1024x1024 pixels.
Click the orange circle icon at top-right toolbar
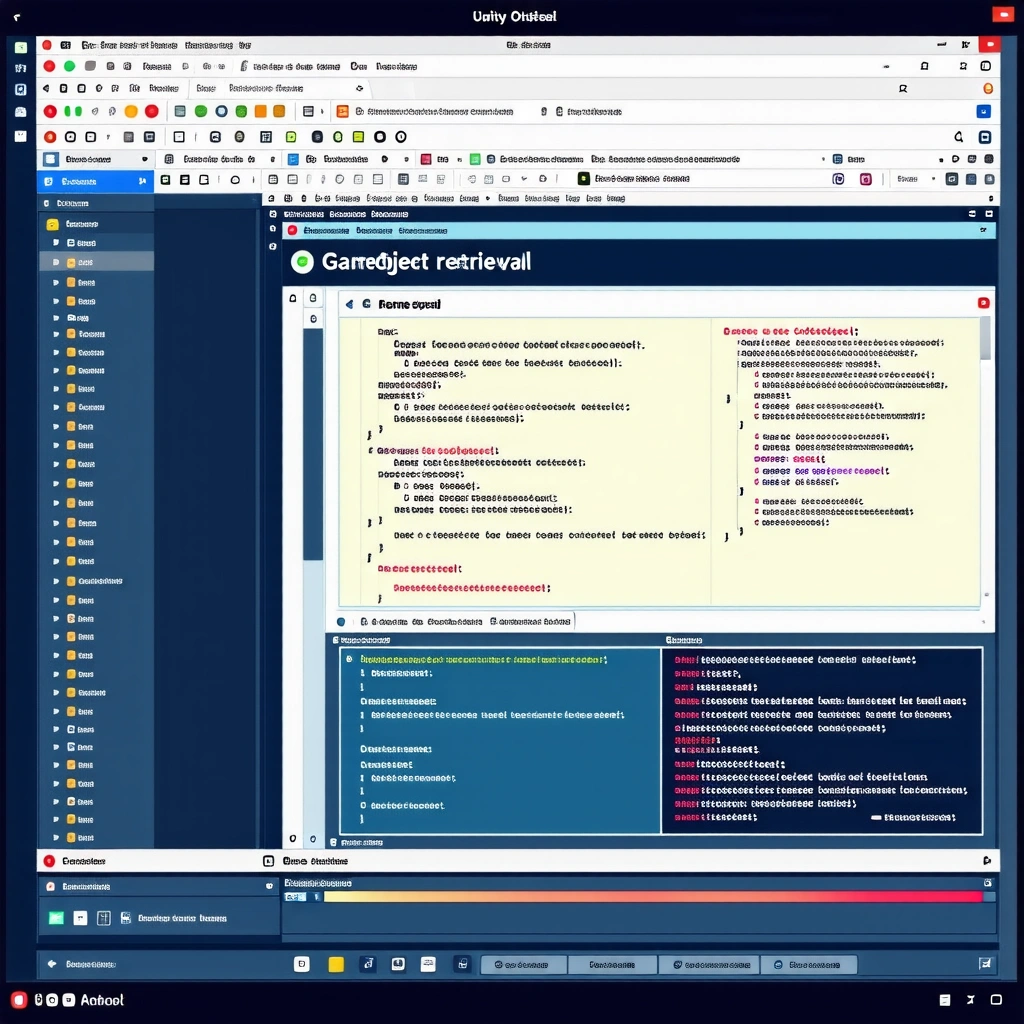click(x=988, y=88)
